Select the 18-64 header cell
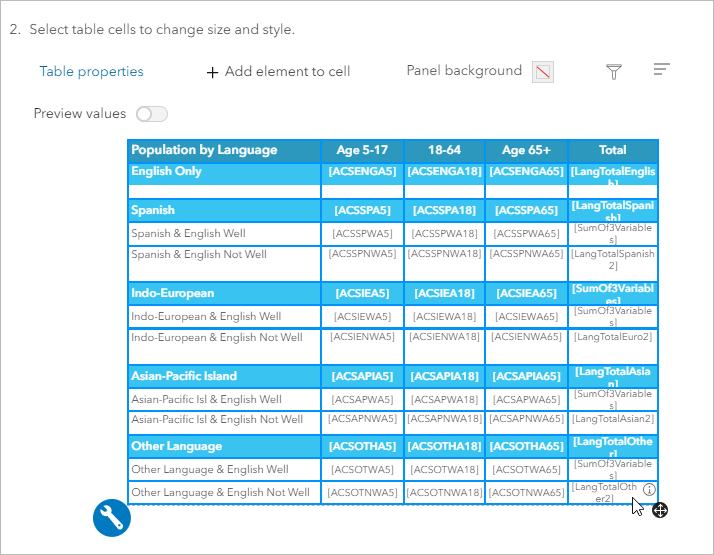This screenshot has height=555, width=714. click(444, 151)
